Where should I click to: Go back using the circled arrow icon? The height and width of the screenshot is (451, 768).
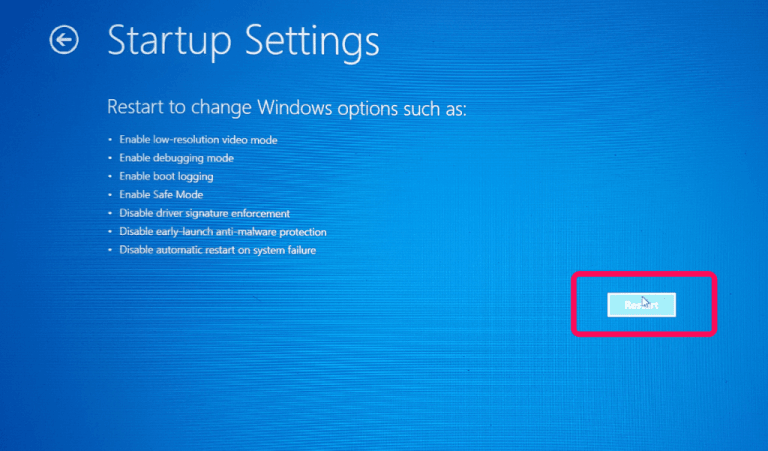pyautogui.click(x=64, y=39)
